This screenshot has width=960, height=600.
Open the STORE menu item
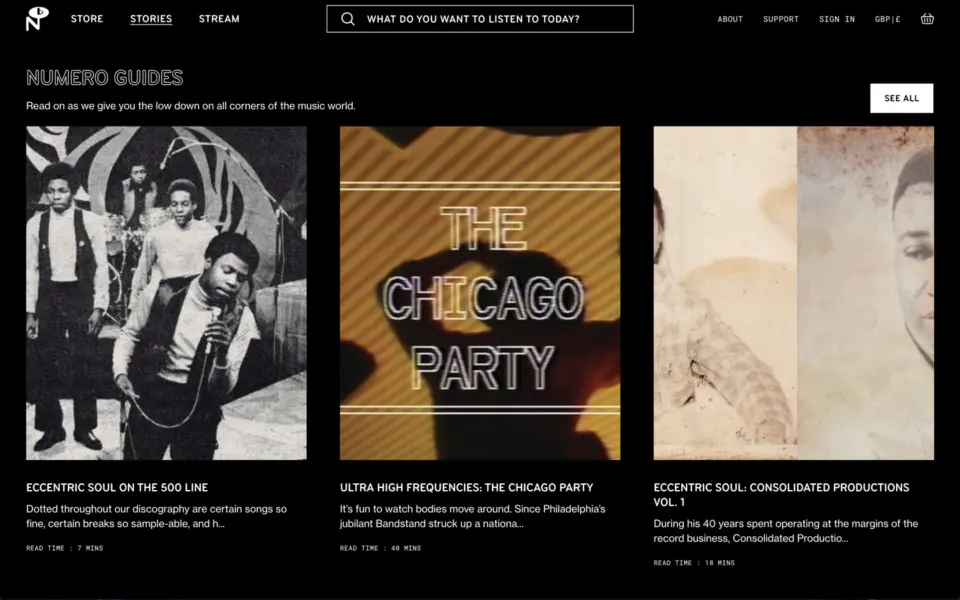(x=87, y=18)
